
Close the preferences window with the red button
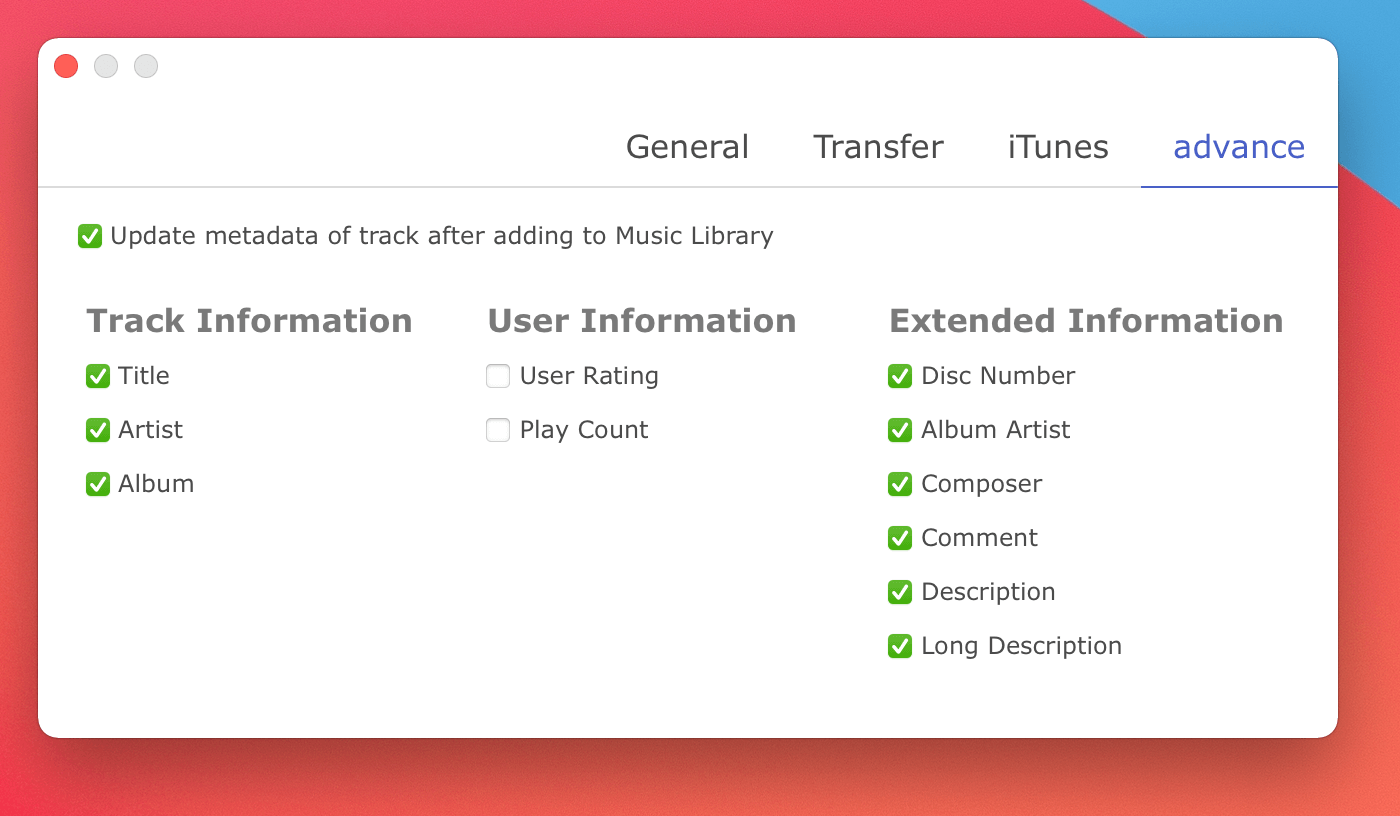[66, 66]
